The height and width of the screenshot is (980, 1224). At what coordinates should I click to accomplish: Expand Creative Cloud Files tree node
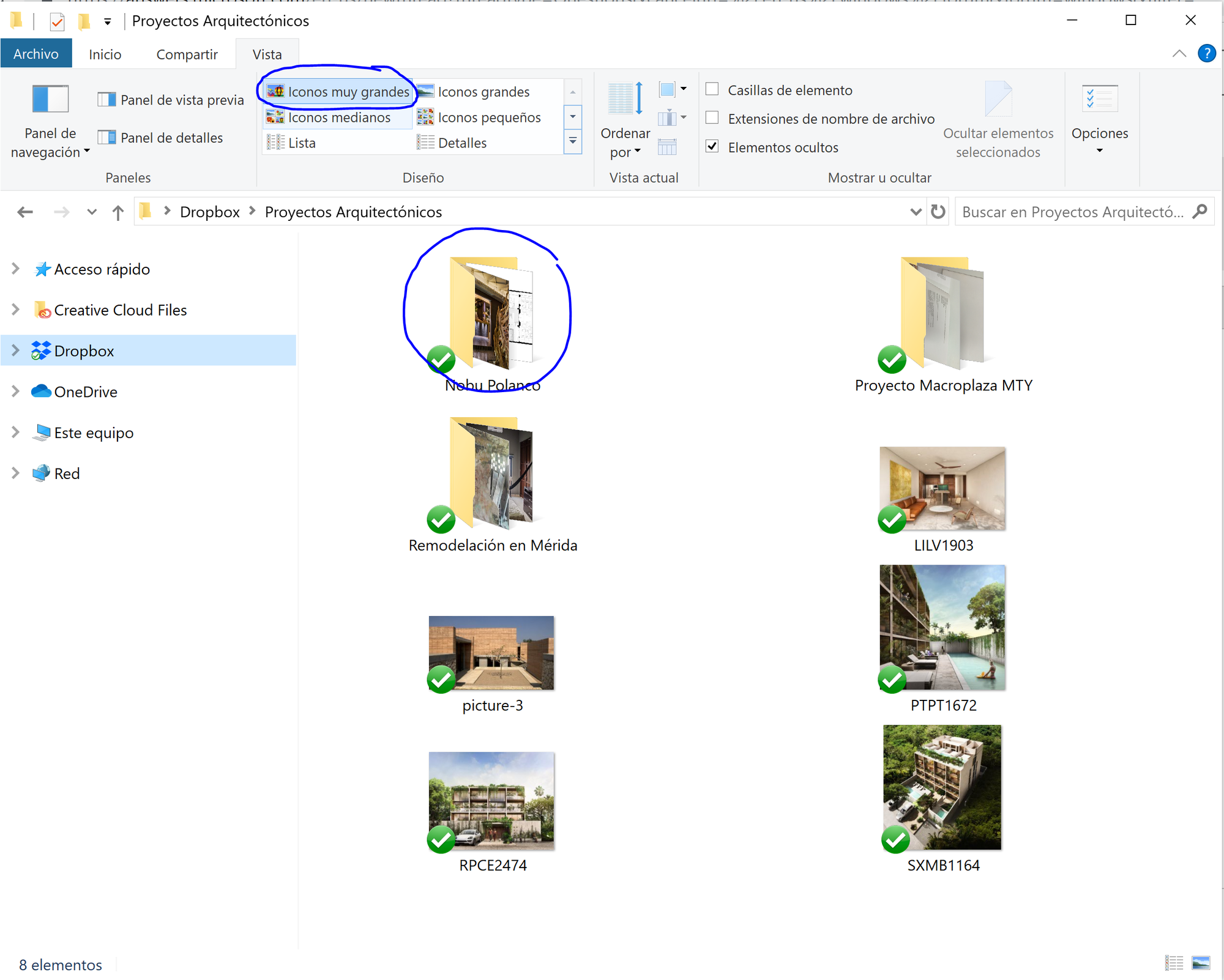pos(16,310)
